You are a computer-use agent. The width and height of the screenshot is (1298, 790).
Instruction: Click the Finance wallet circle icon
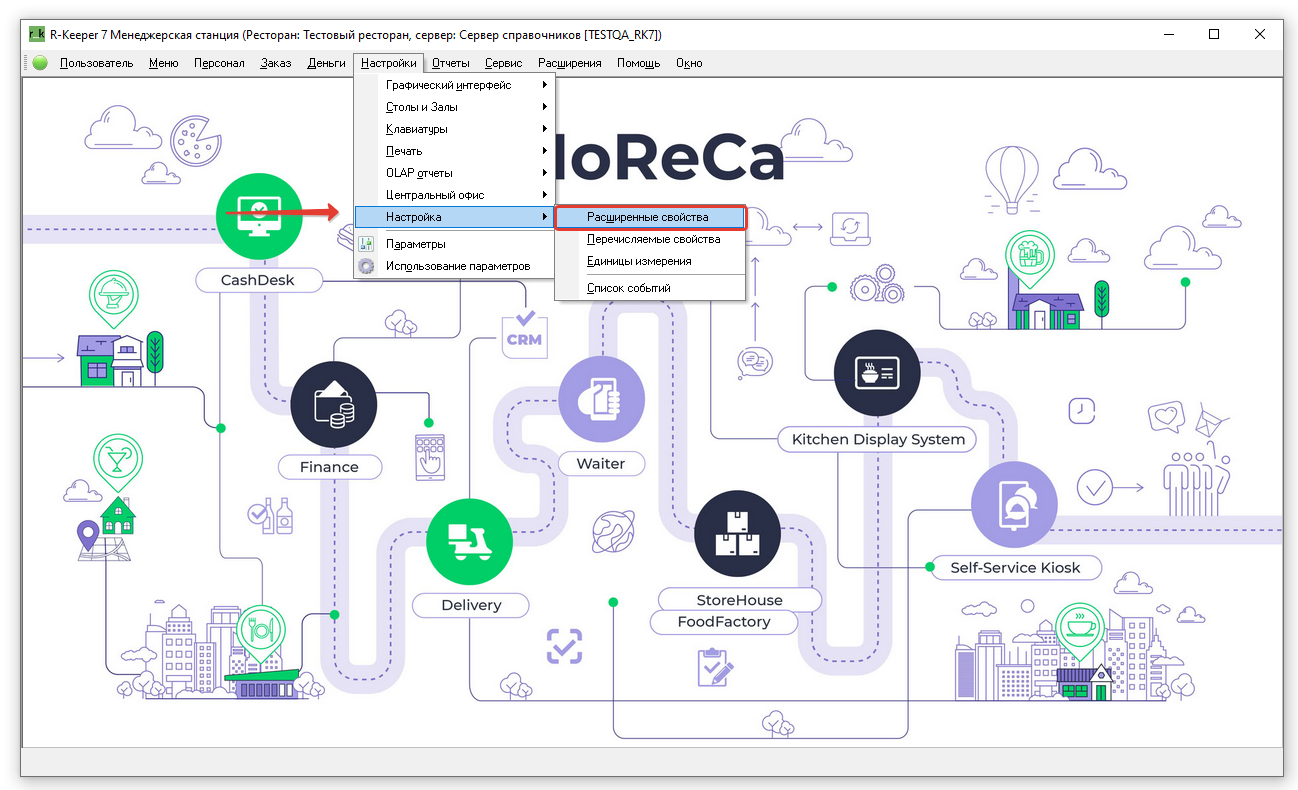[333, 405]
